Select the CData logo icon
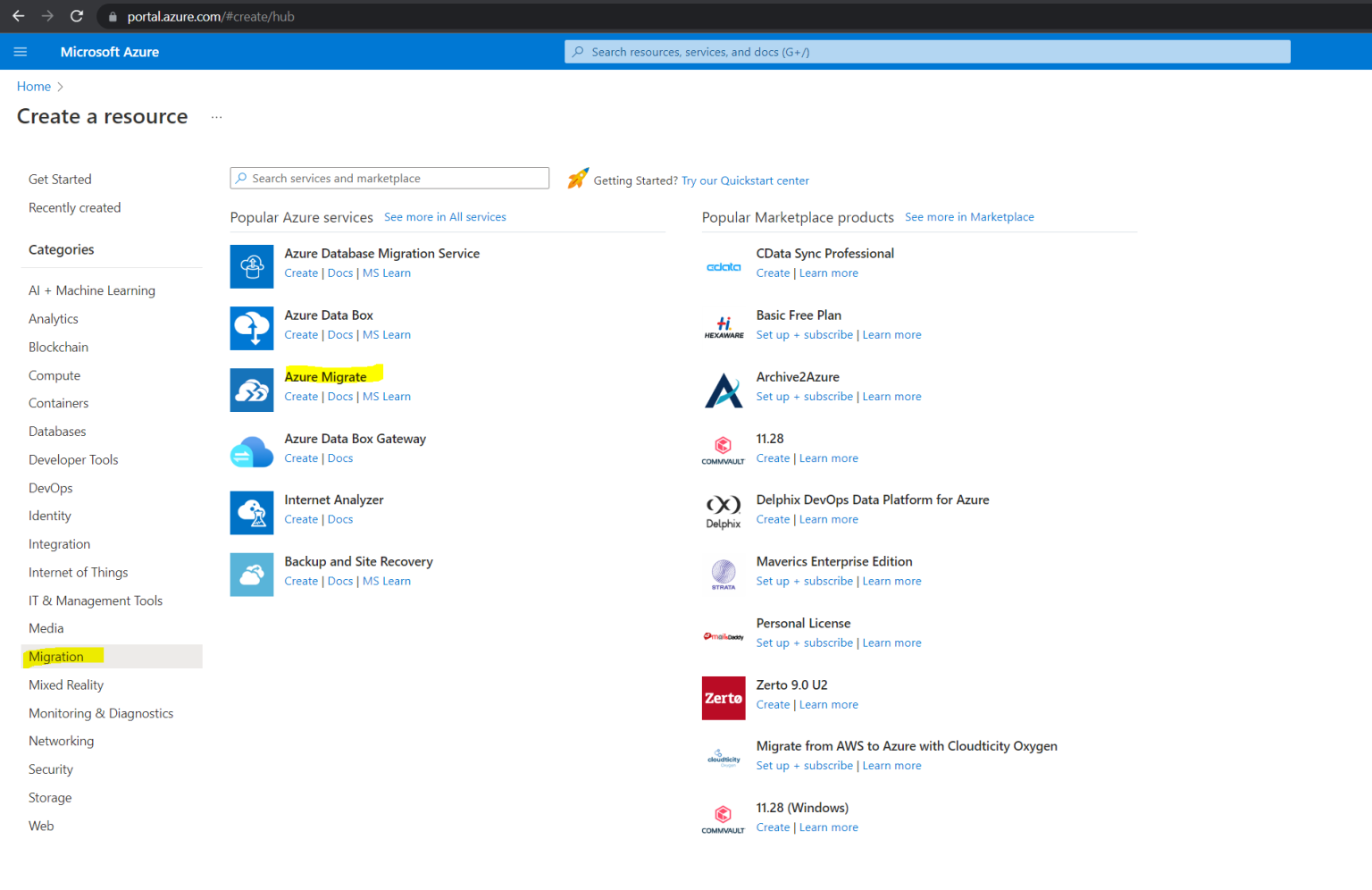Image resolution: width=1372 pixels, height=890 pixels. (723, 265)
